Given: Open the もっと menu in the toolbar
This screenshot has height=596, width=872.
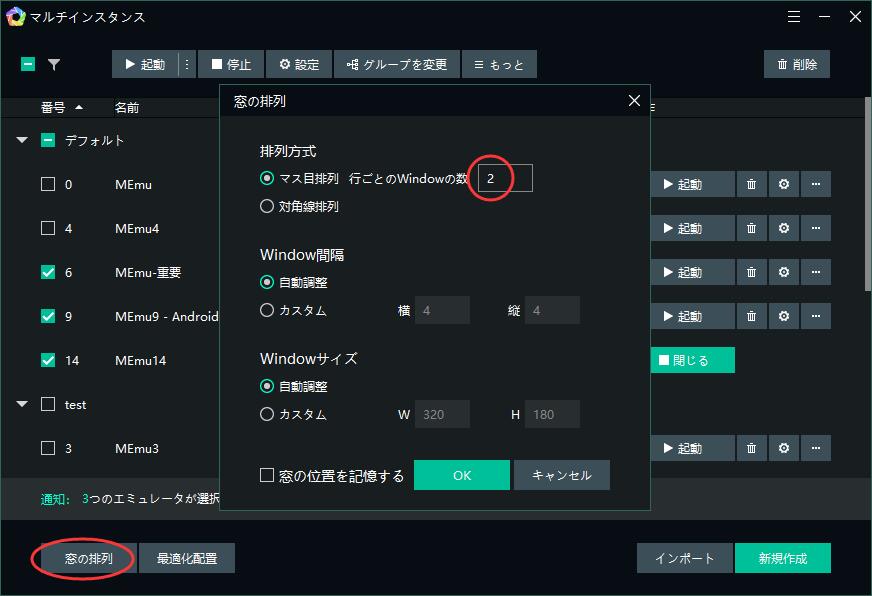Looking at the screenshot, I should [x=499, y=64].
